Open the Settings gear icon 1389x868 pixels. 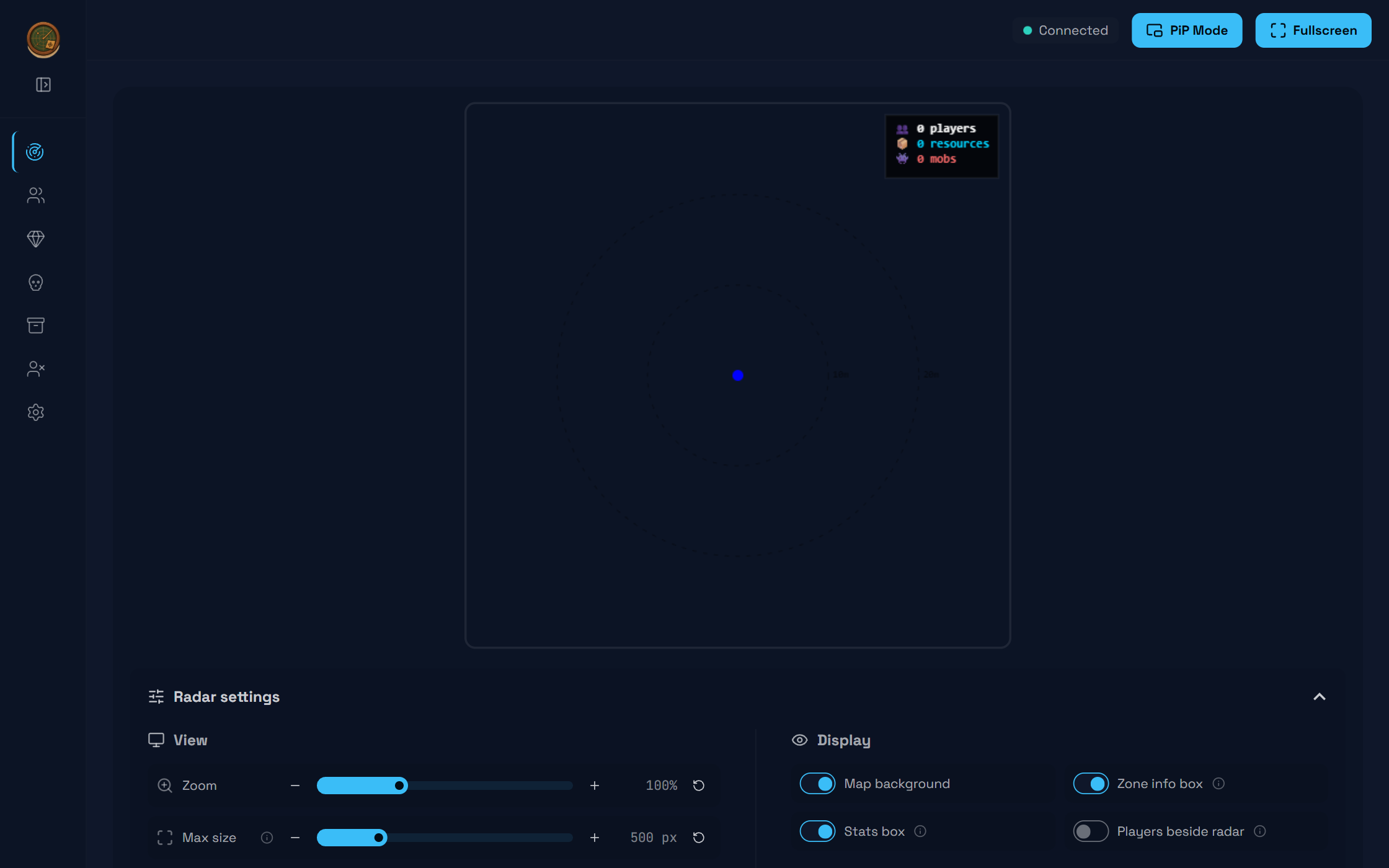pyautogui.click(x=35, y=412)
